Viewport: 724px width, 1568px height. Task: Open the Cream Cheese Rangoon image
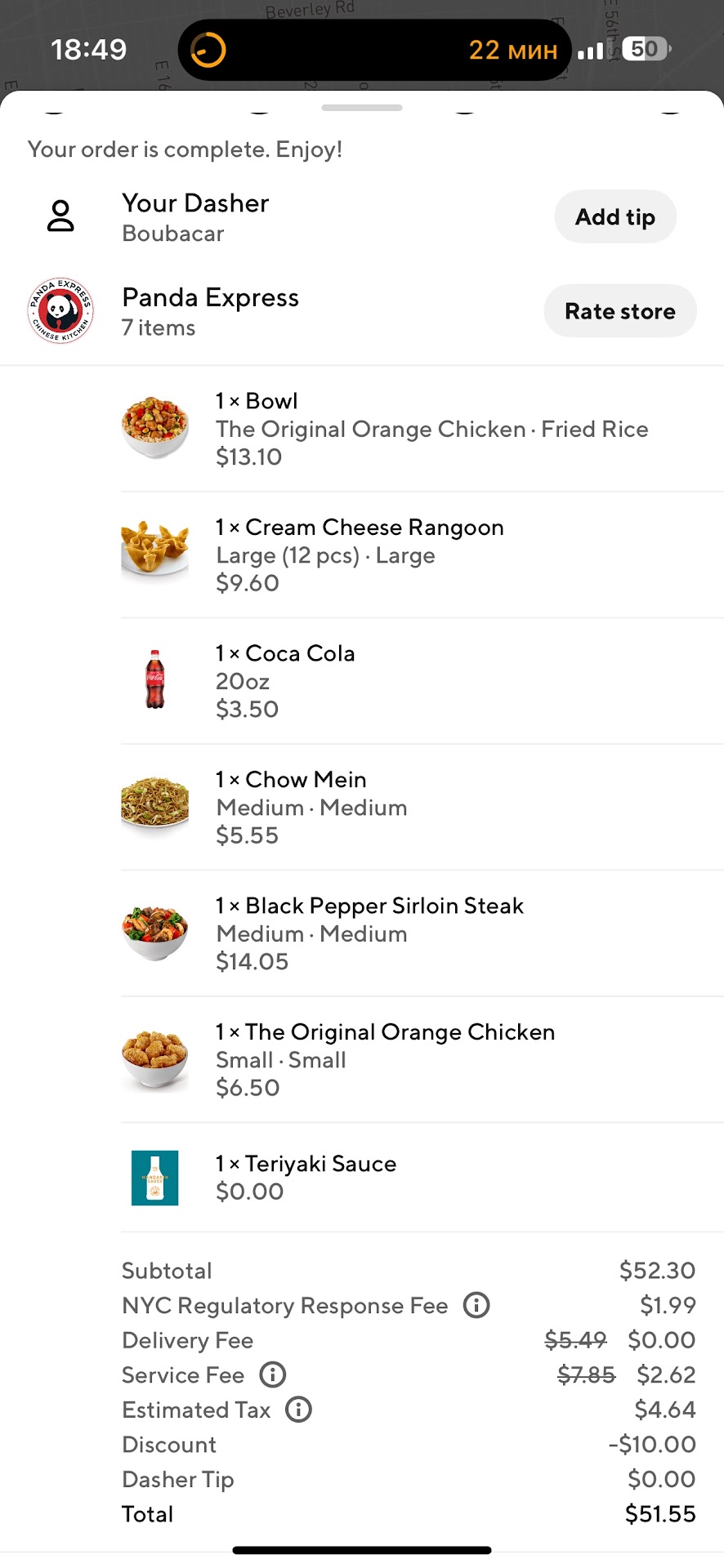[x=154, y=553]
